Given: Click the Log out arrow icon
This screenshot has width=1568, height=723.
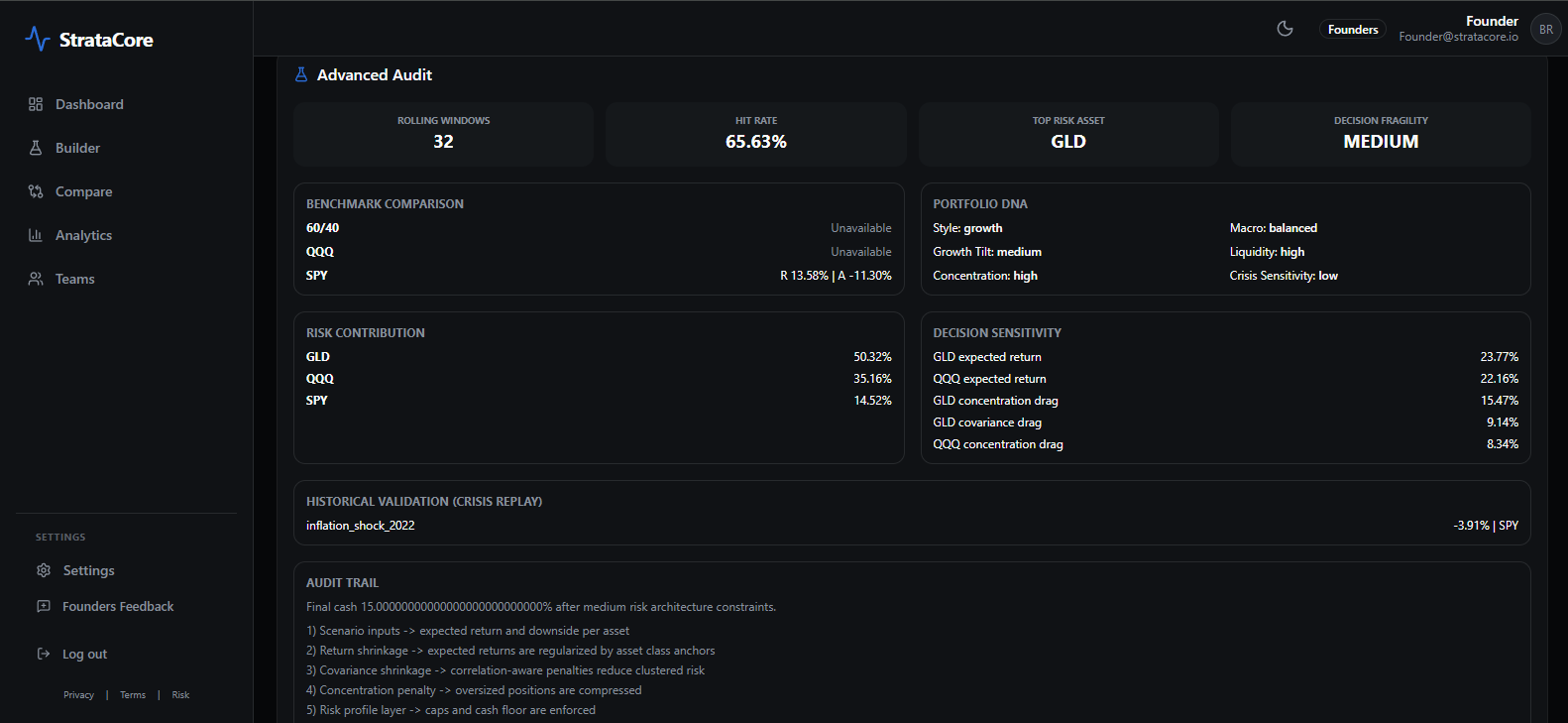Looking at the screenshot, I should (44, 654).
